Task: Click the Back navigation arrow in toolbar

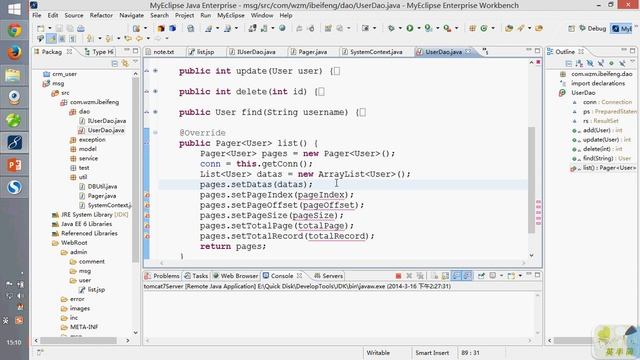Action: pos(139,38)
